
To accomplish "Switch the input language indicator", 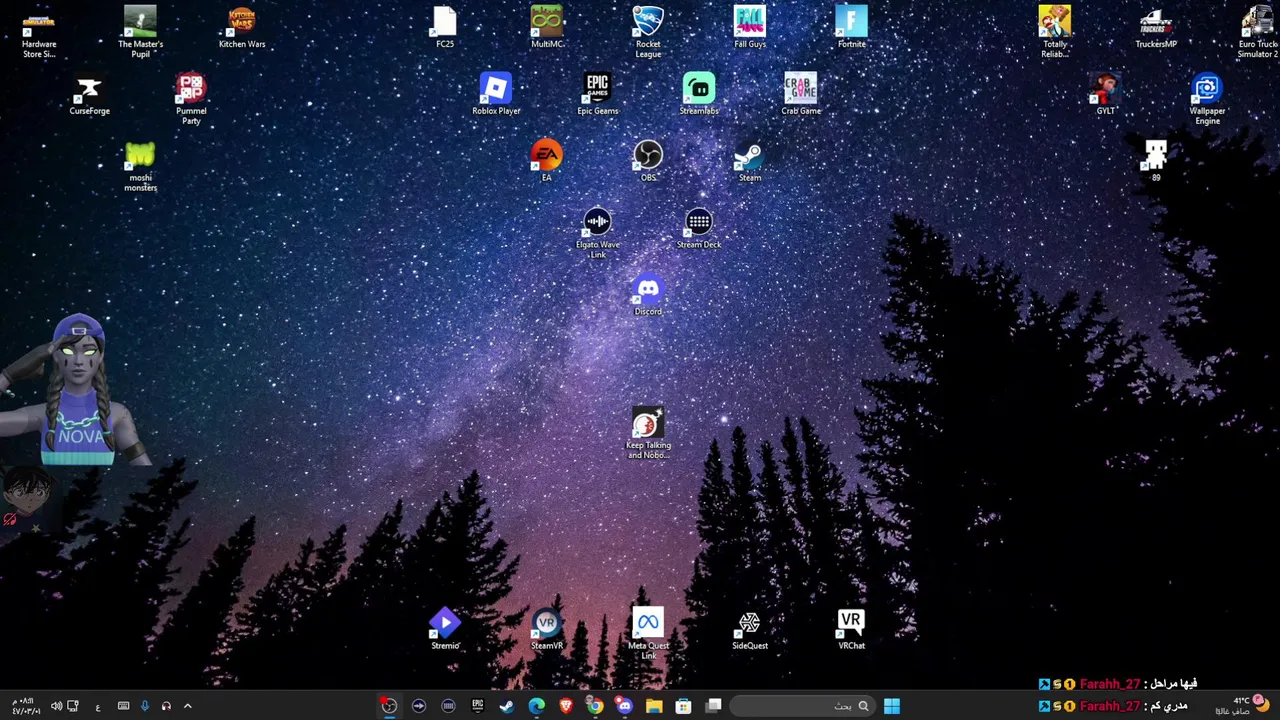I will pyautogui.click(x=98, y=707).
